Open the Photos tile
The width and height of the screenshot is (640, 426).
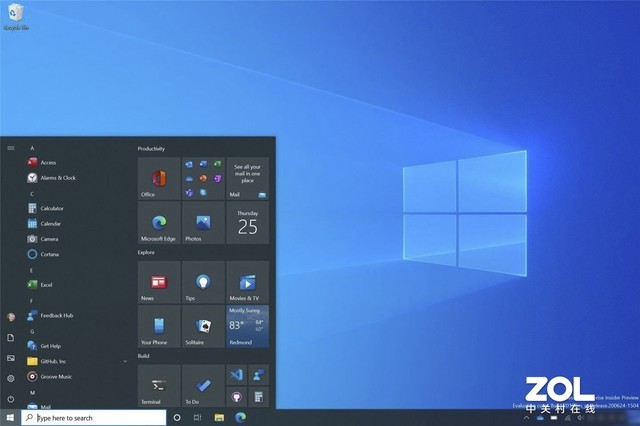click(x=203, y=223)
